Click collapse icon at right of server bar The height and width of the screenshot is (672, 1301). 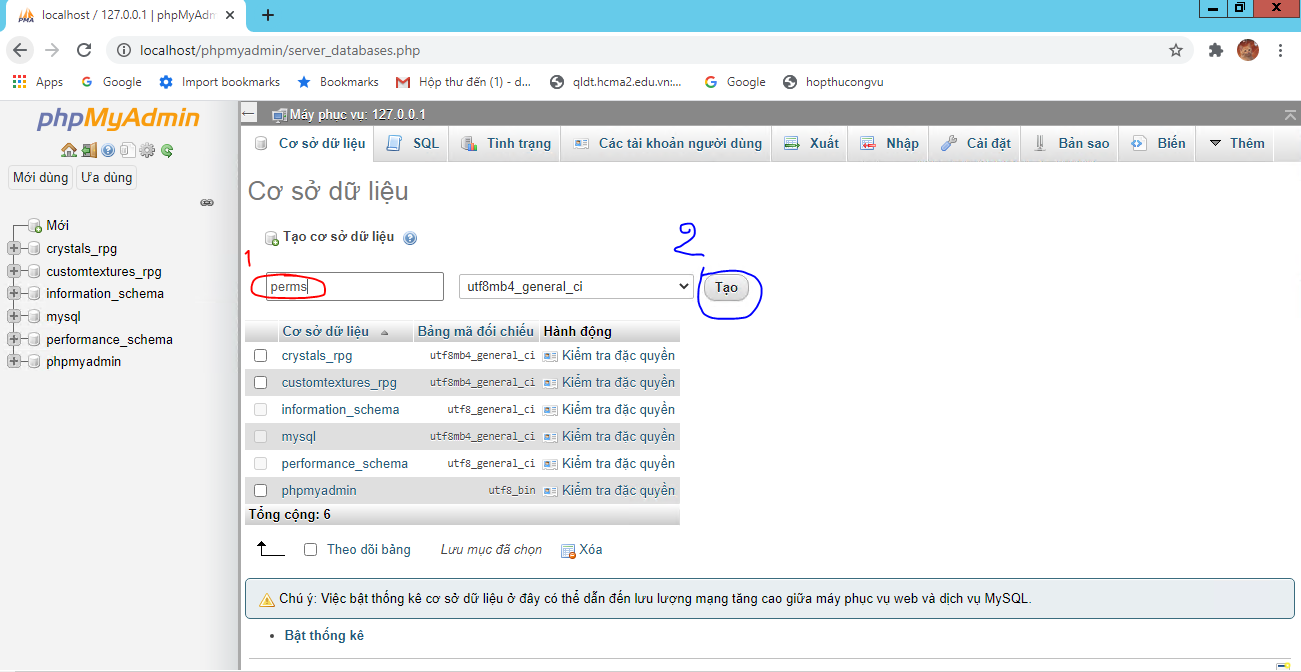1290,115
